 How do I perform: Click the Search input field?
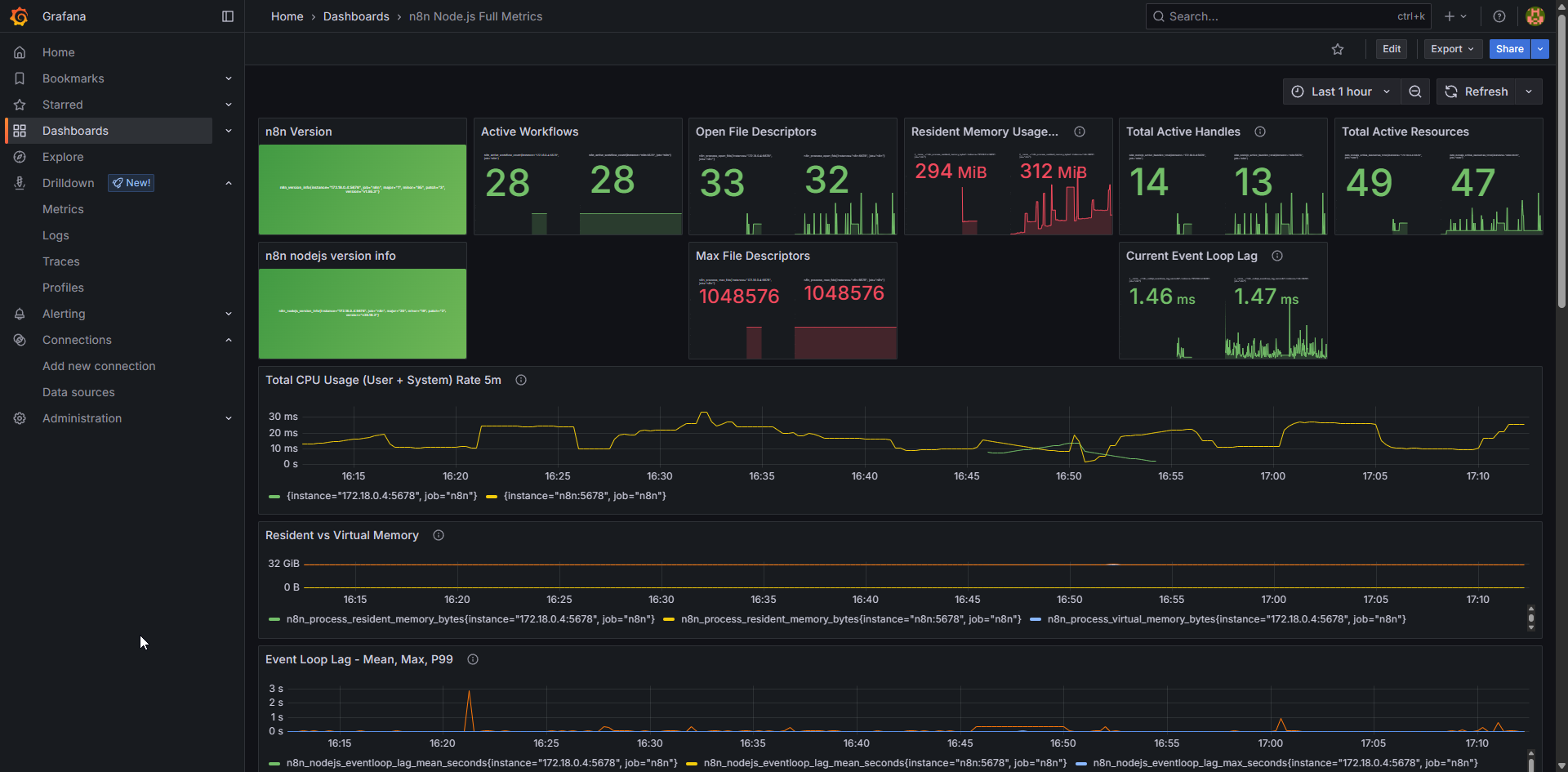click(1288, 16)
